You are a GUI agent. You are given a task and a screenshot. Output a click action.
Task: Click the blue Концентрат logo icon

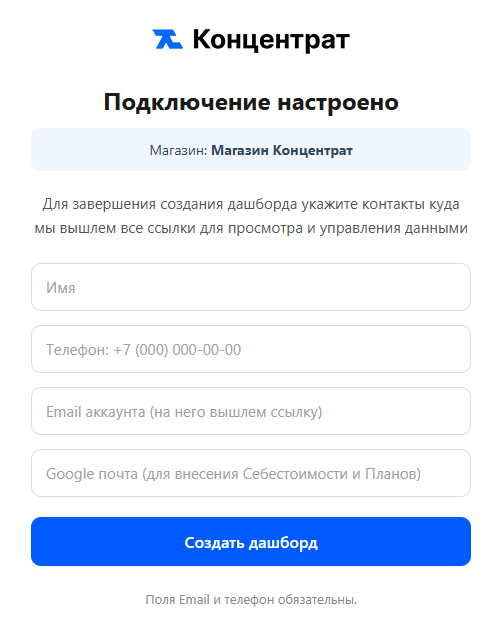pyautogui.click(x=167, y=39)
